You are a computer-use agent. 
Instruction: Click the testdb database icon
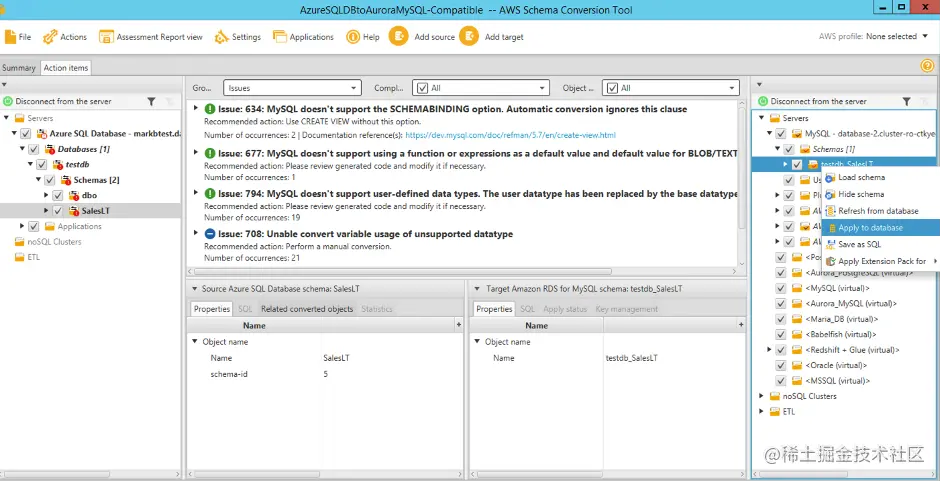click(58, 165)
